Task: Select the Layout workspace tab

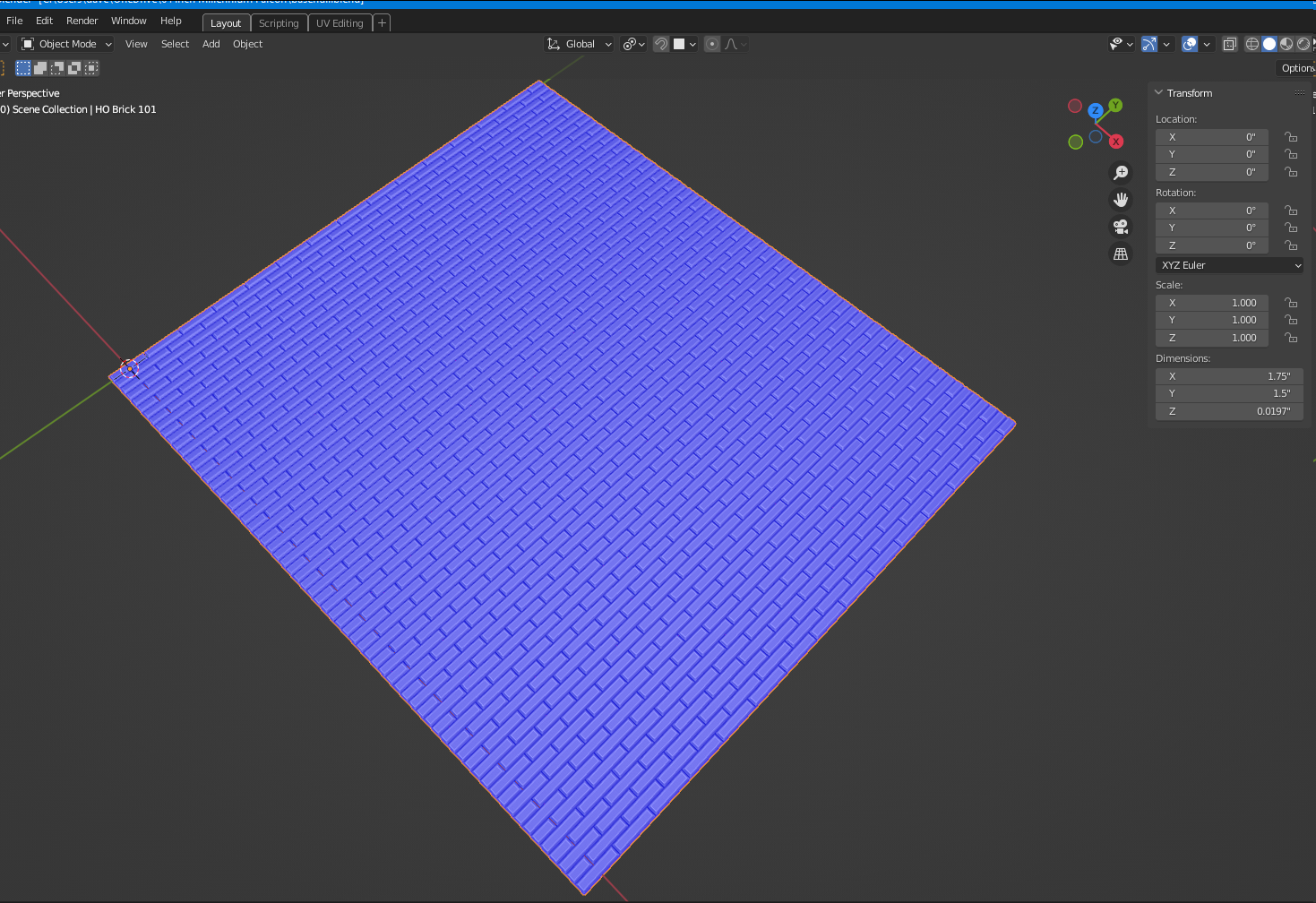Action: pos(226,23)
